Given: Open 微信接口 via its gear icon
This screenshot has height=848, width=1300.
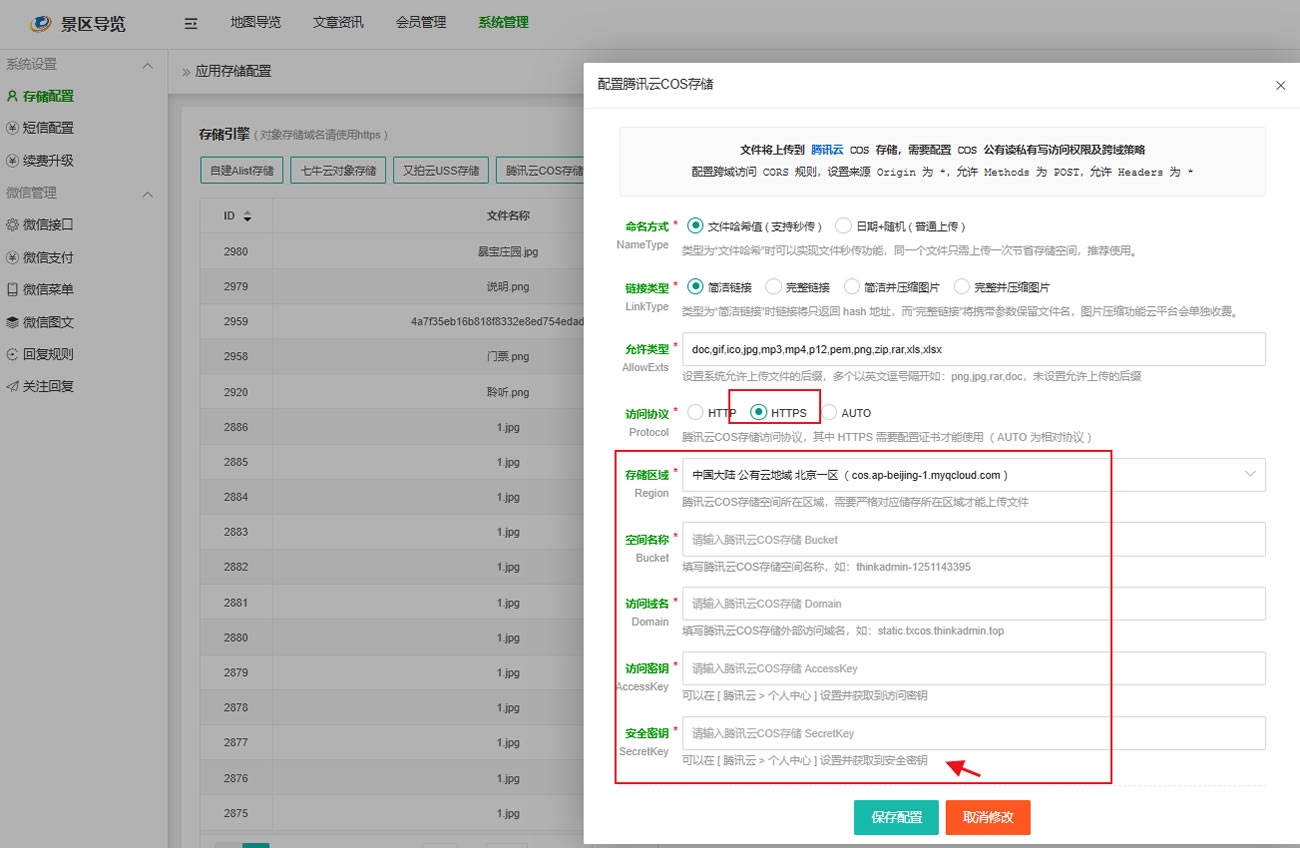Looking at the screenshot, I should click(x=12, y=225).
